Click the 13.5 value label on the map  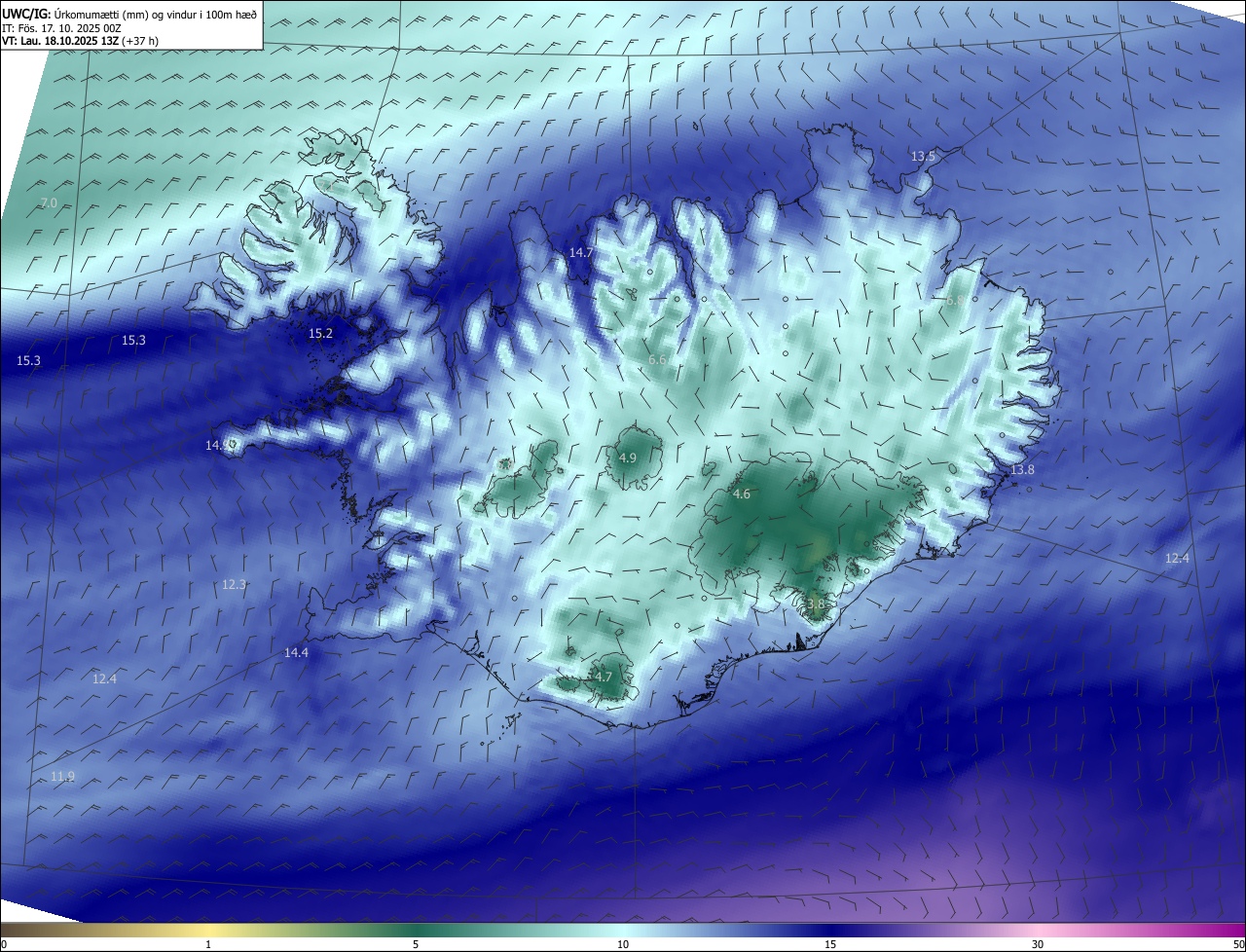tap(923, 156)
